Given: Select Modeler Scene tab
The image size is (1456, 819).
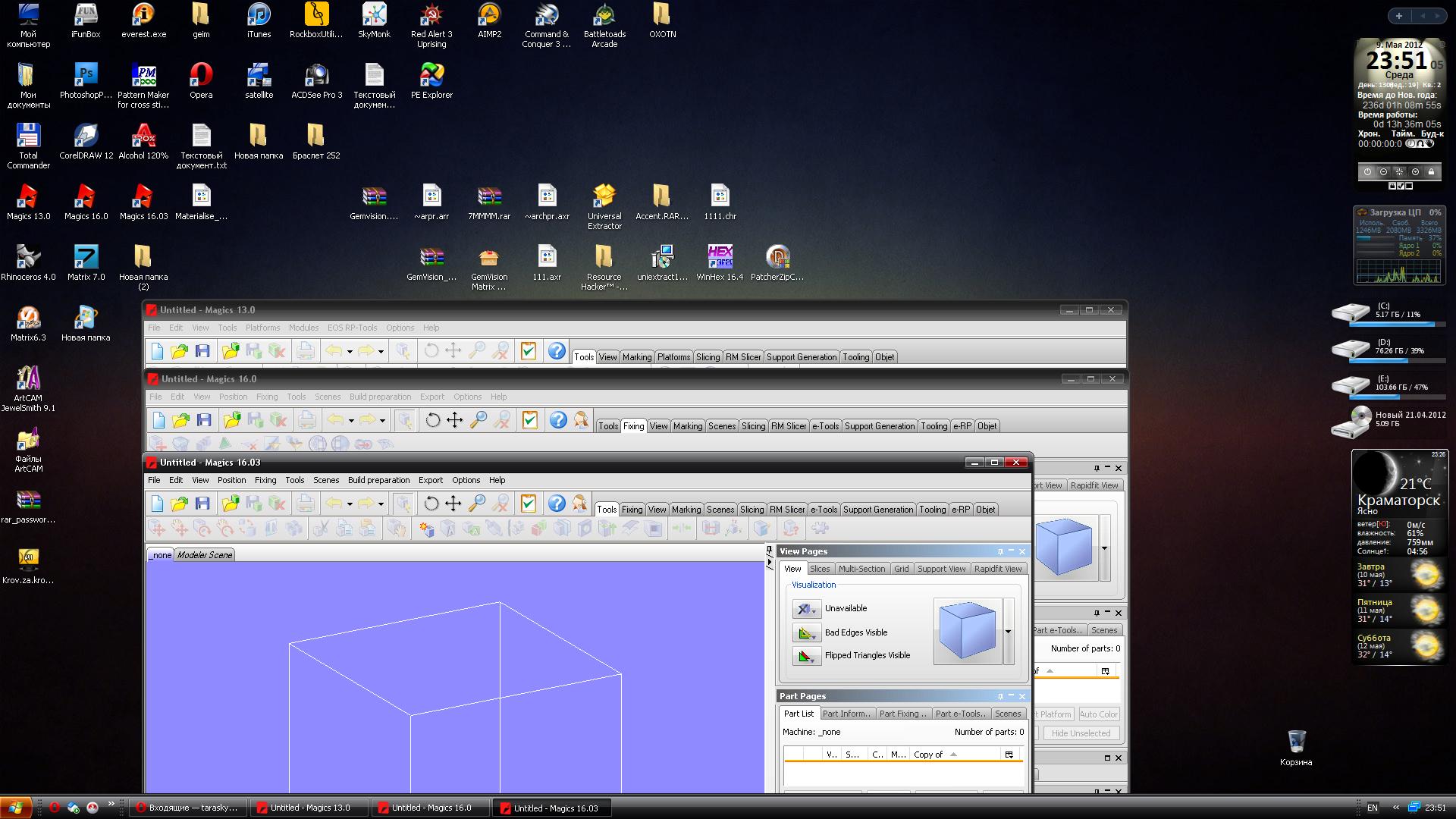Looking at the screenshot, I should coord(205,555).
